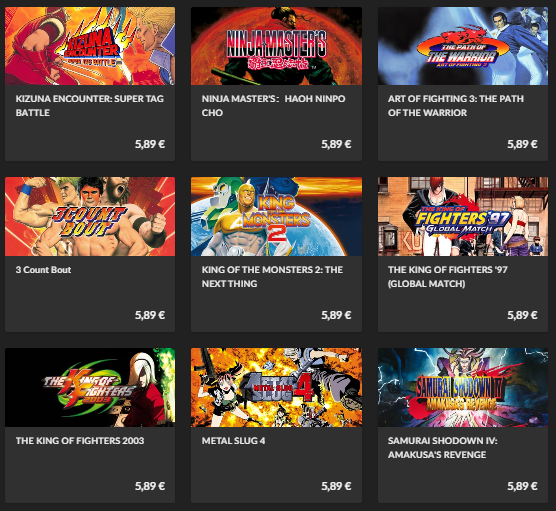Open the METAL SLUG 4 title link
556x511 pixels.
pos(233,441)
